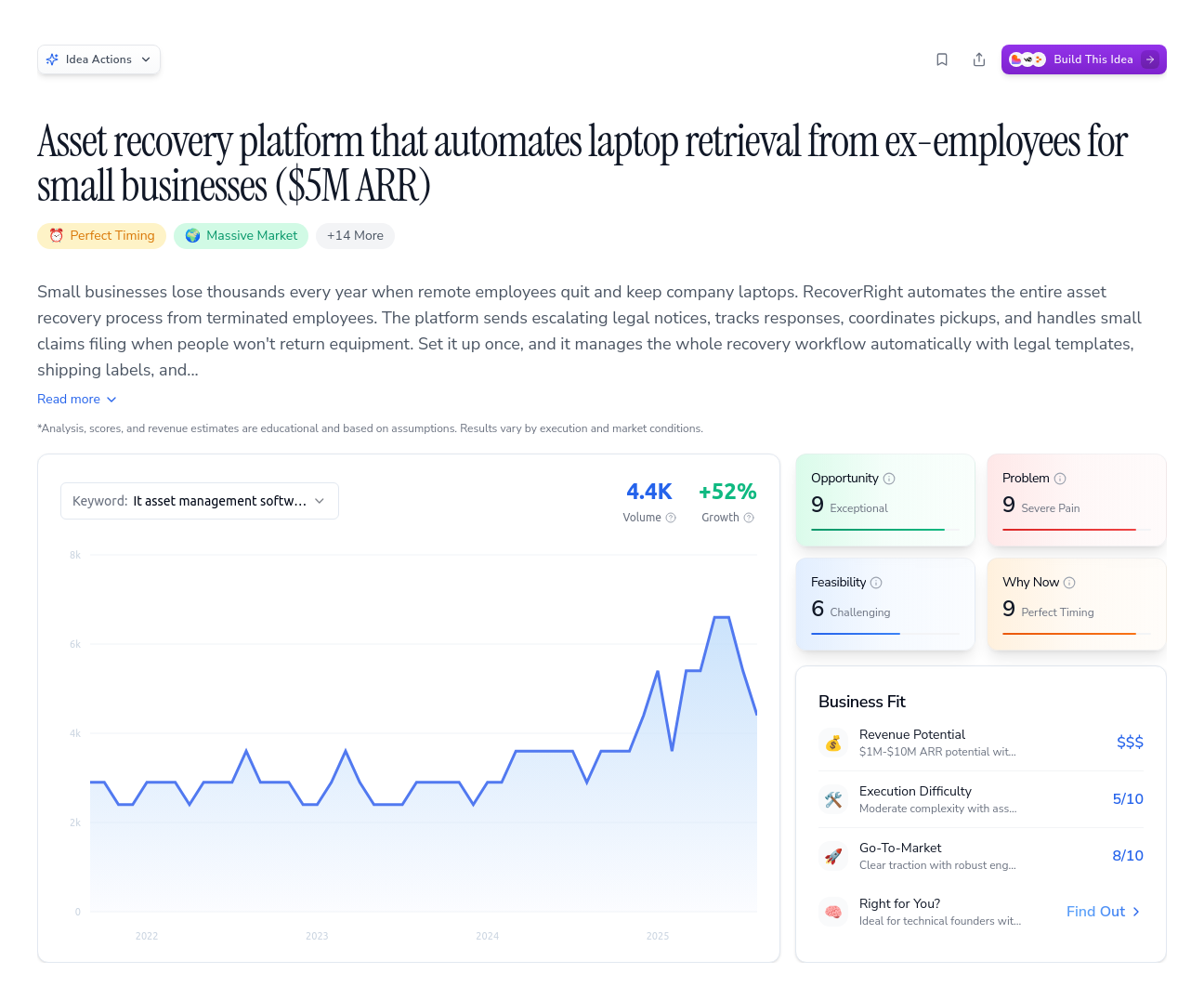Viewport: 1204px width, 1000px height.
Task: Click the info icon beside Problem
Action: (1060, 479)
